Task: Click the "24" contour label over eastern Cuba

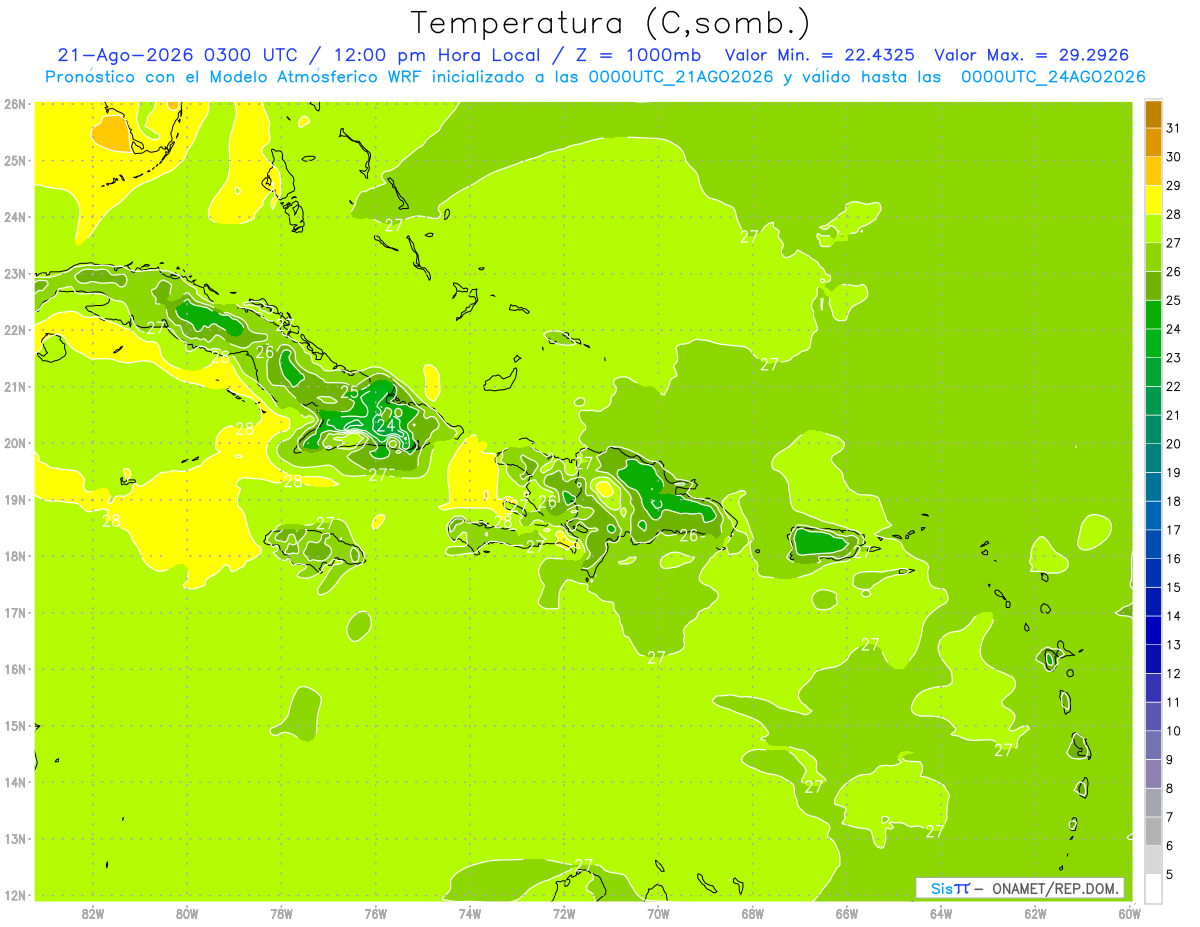Action: pyautogui.click(x=386, y=425)
